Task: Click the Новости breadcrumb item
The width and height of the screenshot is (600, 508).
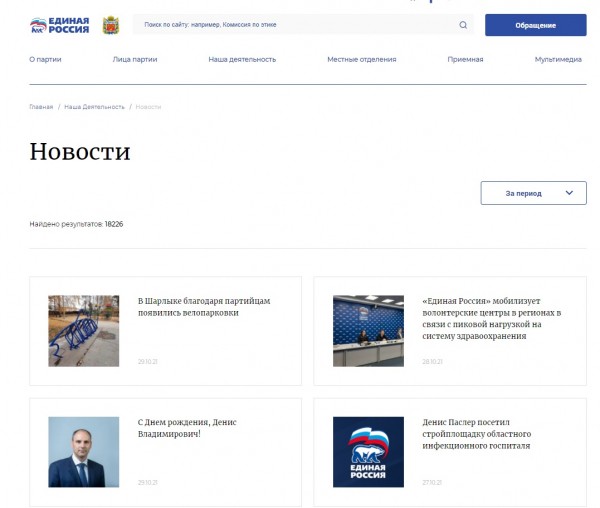Action: pos(148,107)
